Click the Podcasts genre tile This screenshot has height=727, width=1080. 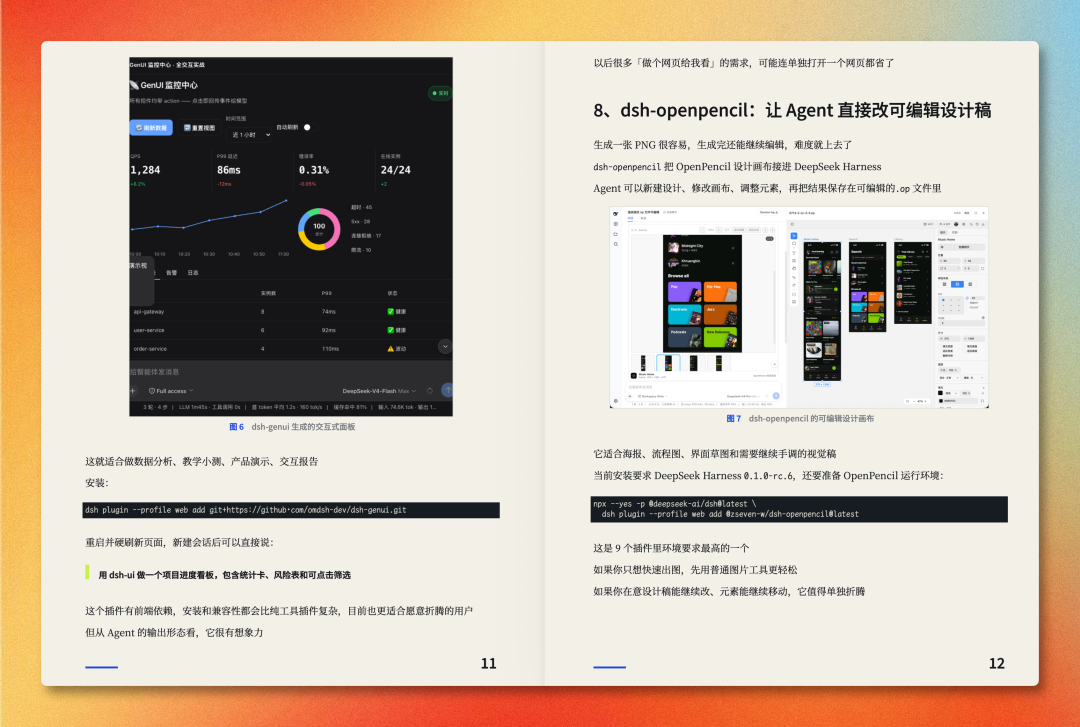685,337
